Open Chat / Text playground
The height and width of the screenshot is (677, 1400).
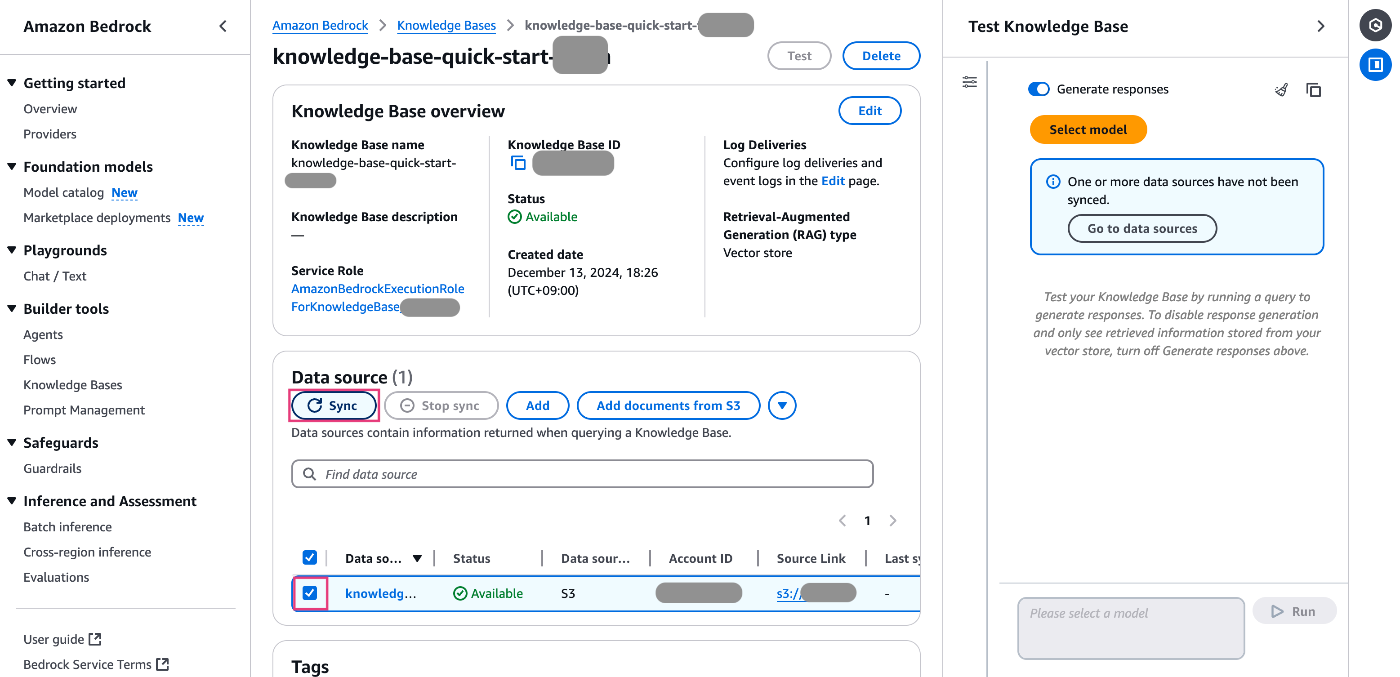point(55,276)
